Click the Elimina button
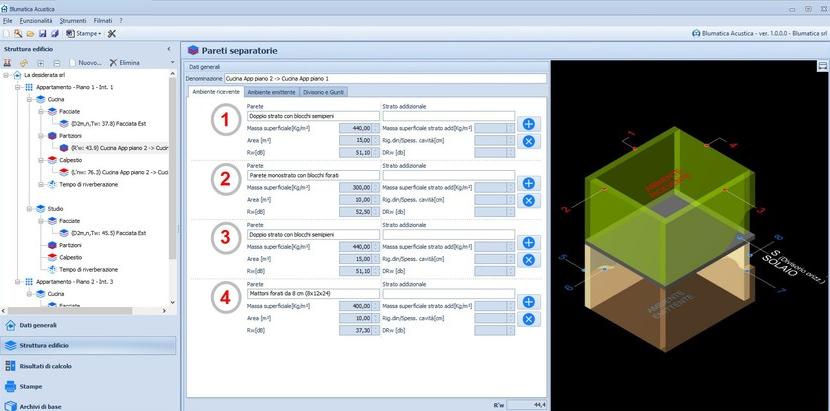The height and width of the screenshot is (411, 830). click(x=124, y=62)
